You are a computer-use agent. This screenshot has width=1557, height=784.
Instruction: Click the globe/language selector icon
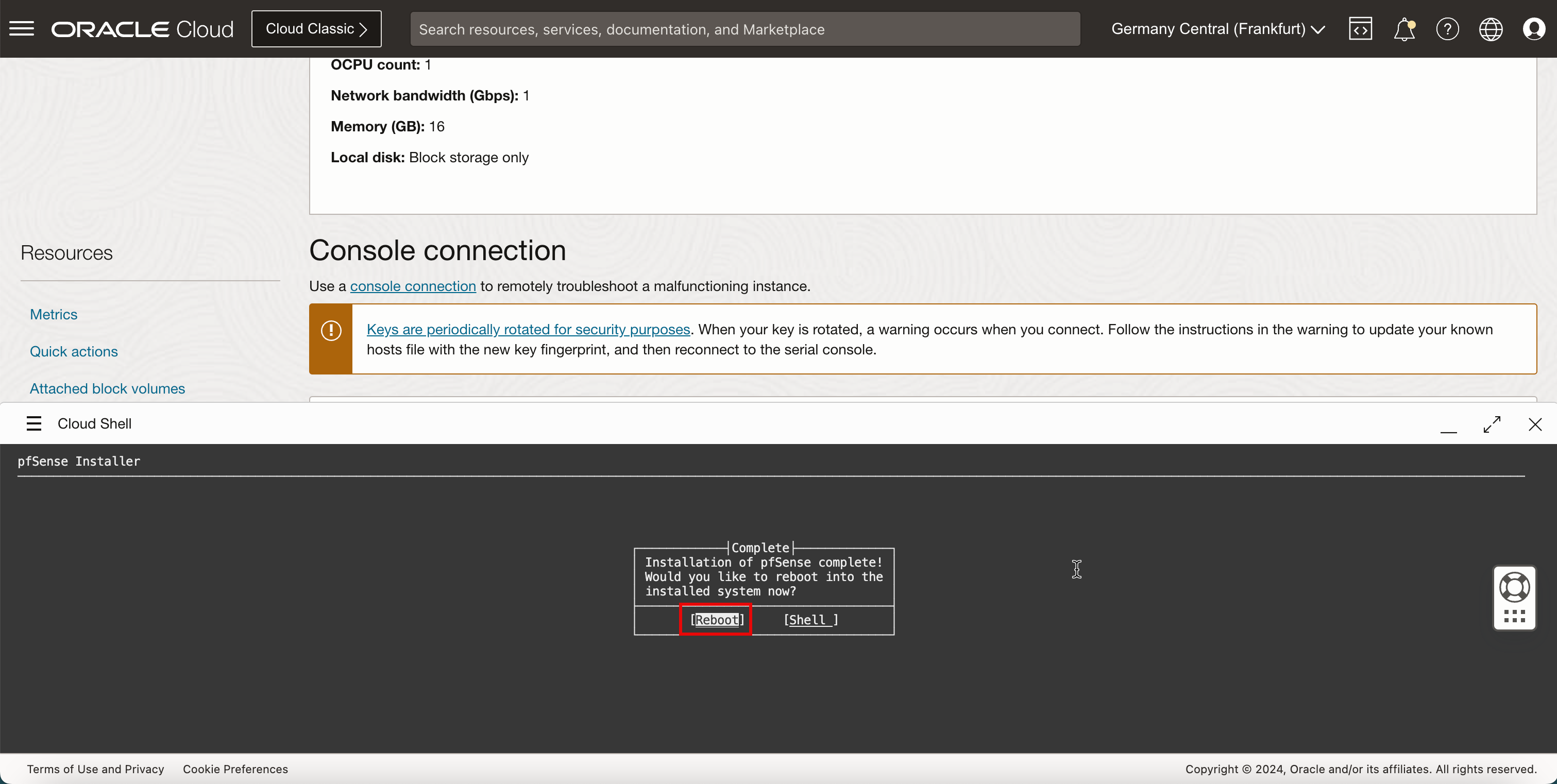1491,29
